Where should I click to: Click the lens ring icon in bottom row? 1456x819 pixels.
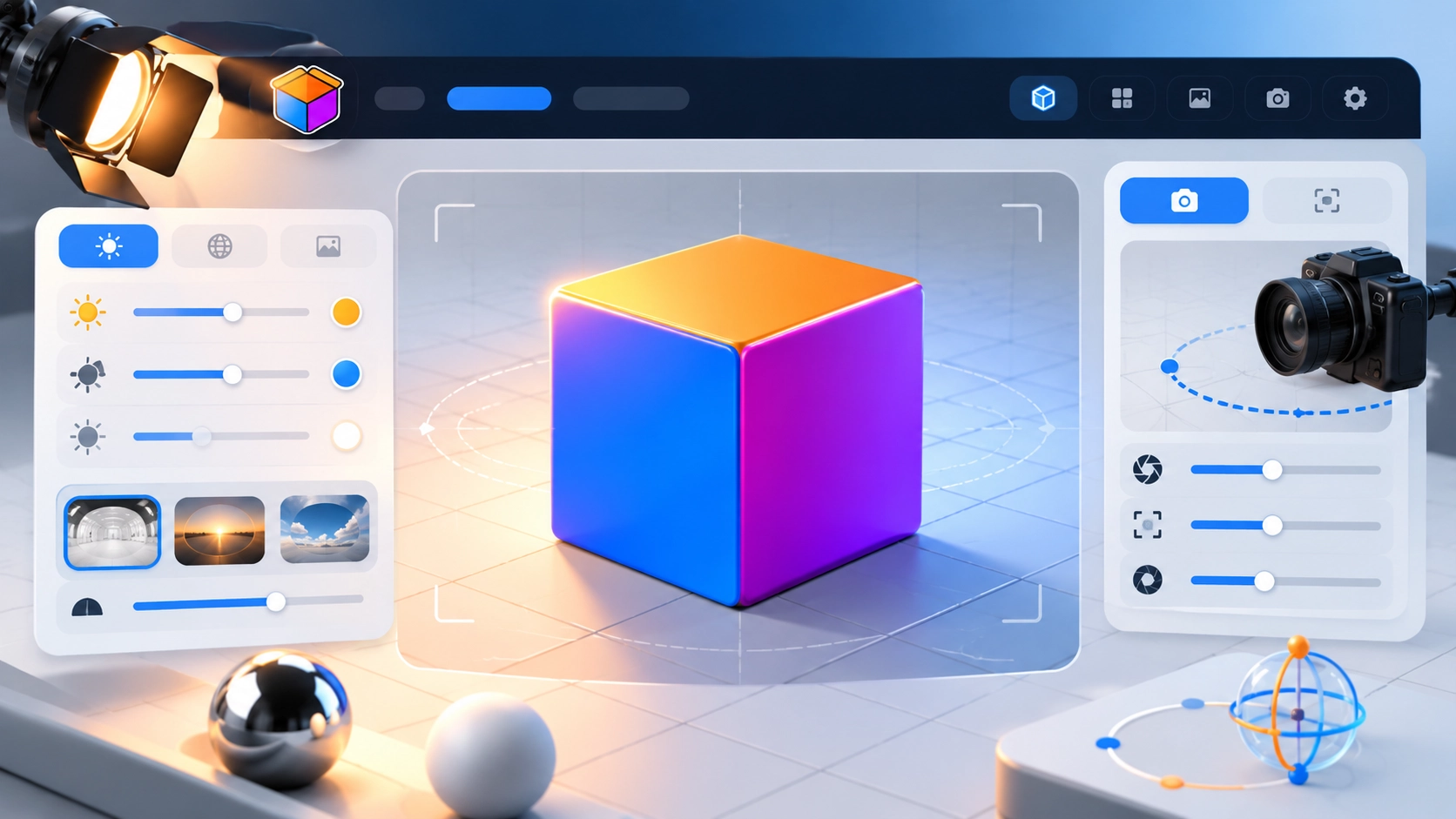(1148, 580)
